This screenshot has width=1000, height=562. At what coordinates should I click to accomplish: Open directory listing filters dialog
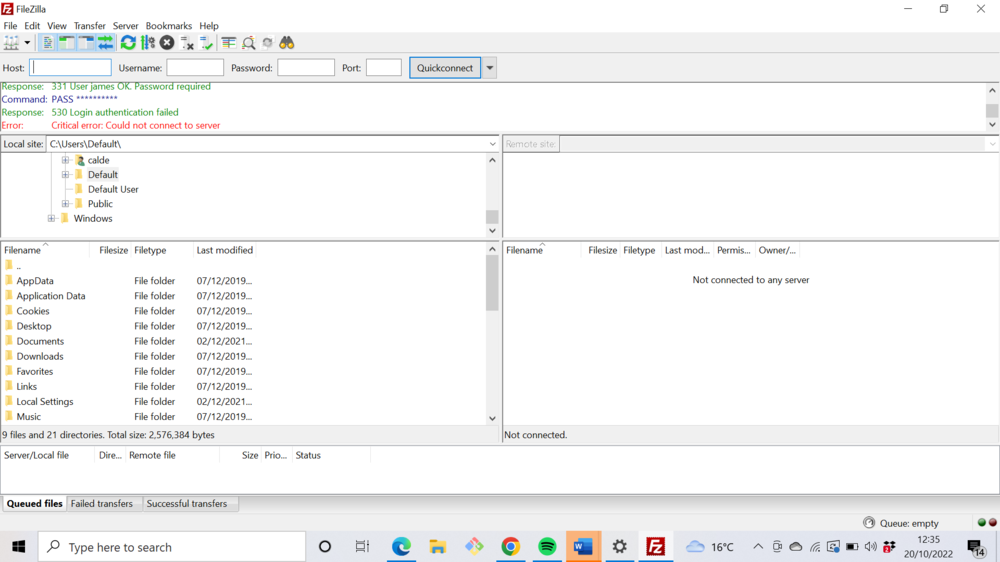tap(229, 43)
